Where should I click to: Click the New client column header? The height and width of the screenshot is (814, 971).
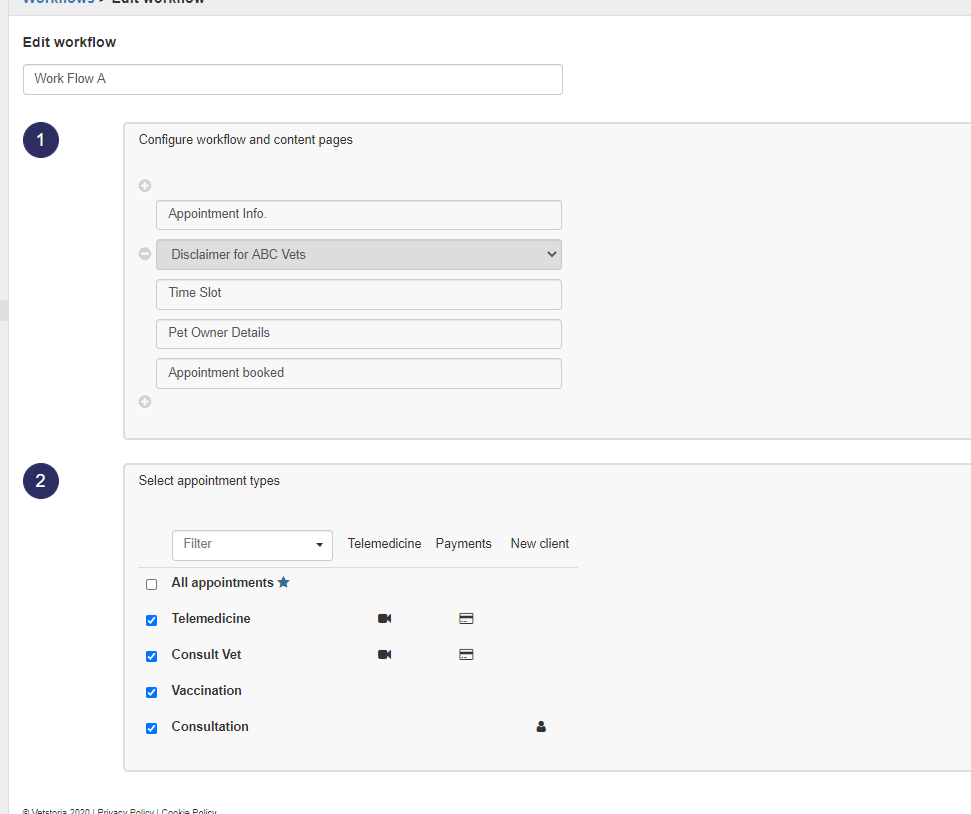539,543
